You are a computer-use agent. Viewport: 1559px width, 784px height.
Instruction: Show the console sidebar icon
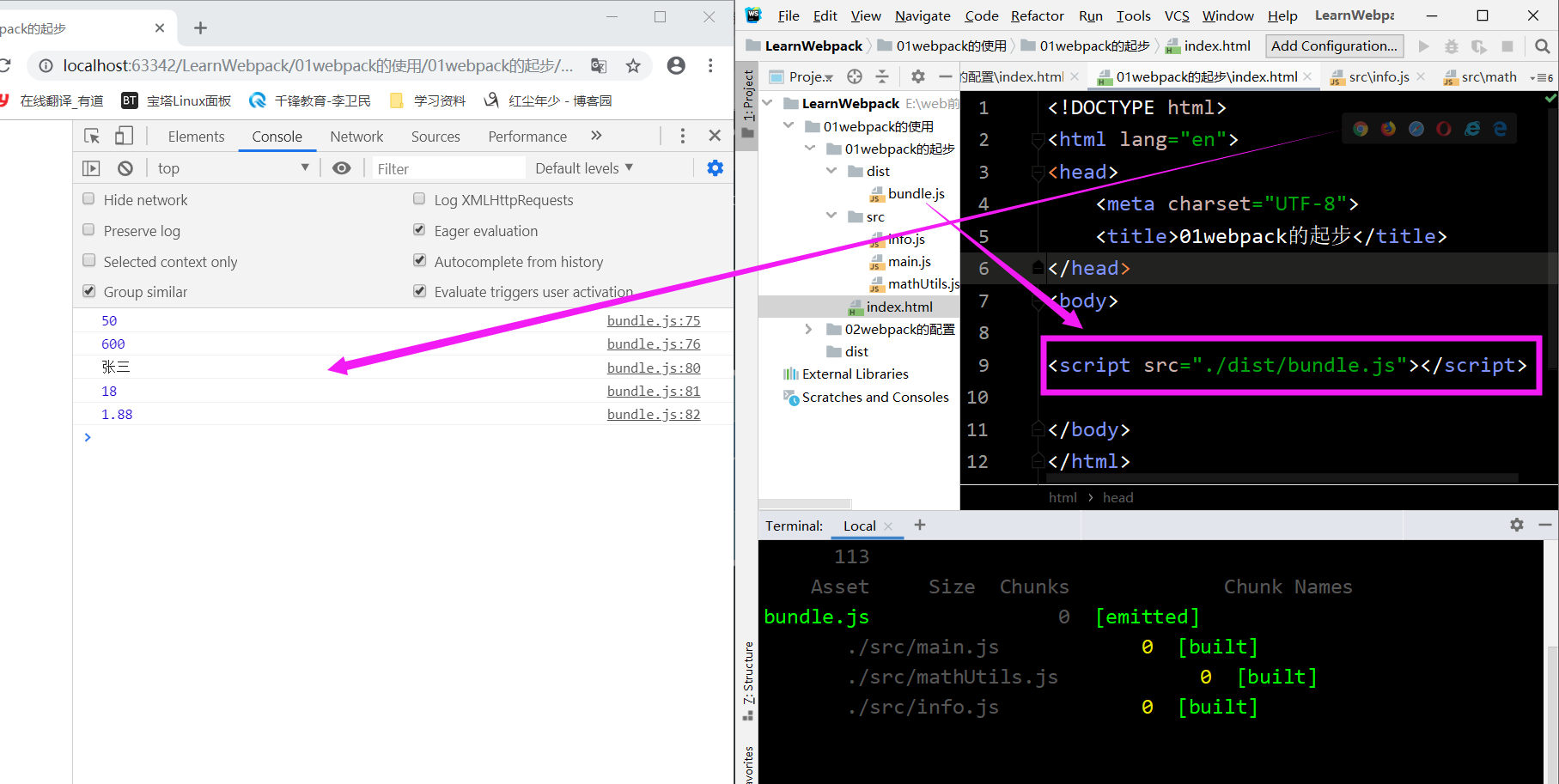(x=91, y=168)
